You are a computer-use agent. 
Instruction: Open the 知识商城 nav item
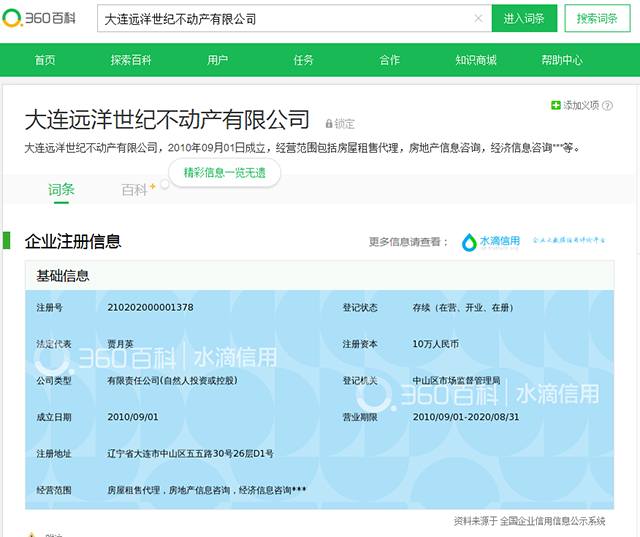click(476, 60)
